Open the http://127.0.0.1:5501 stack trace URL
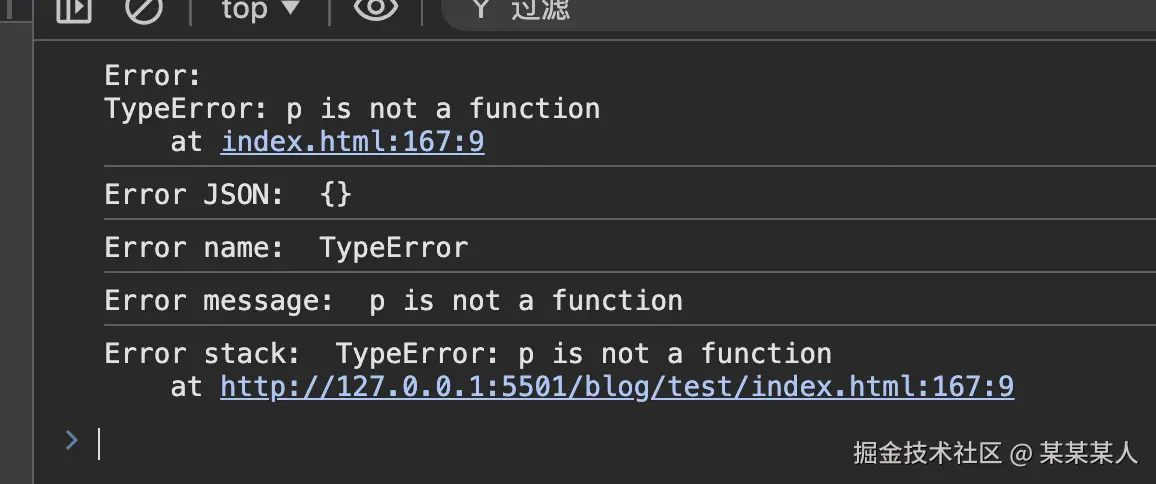 pos(617,386)
